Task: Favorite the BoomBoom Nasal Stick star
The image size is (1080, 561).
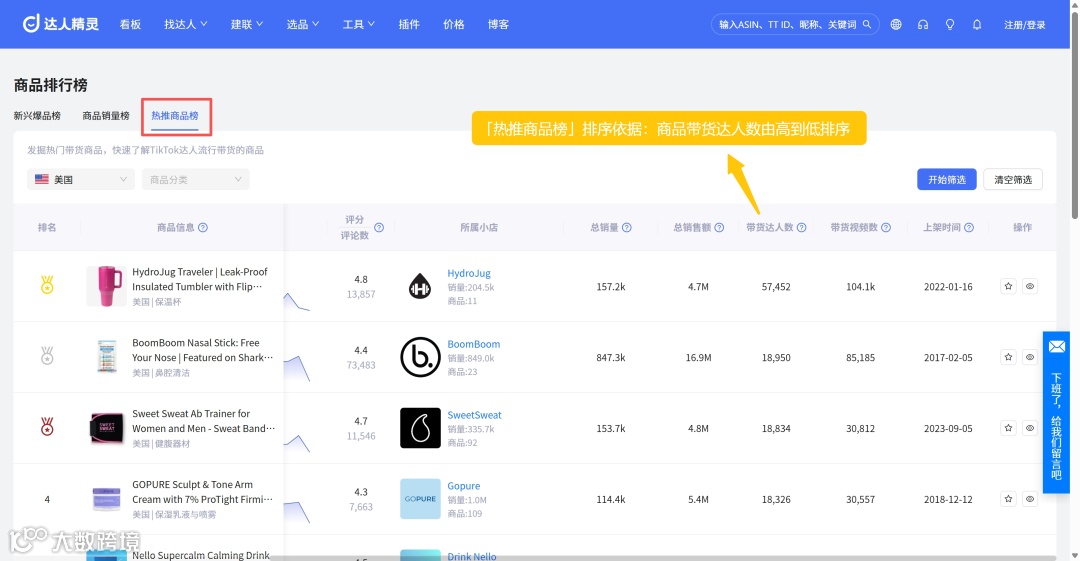Action: (1008, 357)
